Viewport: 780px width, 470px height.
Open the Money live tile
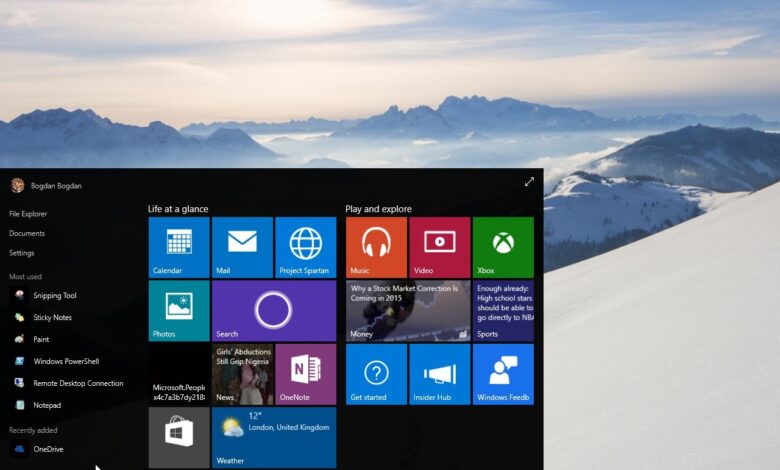click(x=408, y=311)
